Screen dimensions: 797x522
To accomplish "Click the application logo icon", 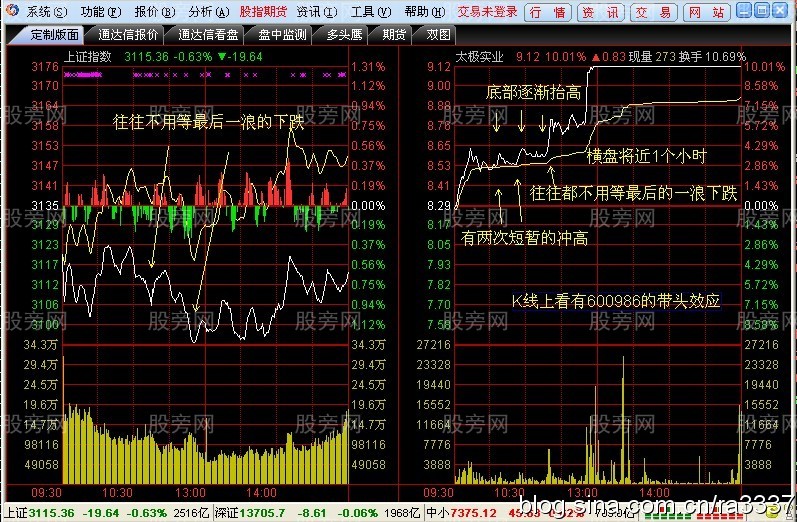I will coord(12,10).
